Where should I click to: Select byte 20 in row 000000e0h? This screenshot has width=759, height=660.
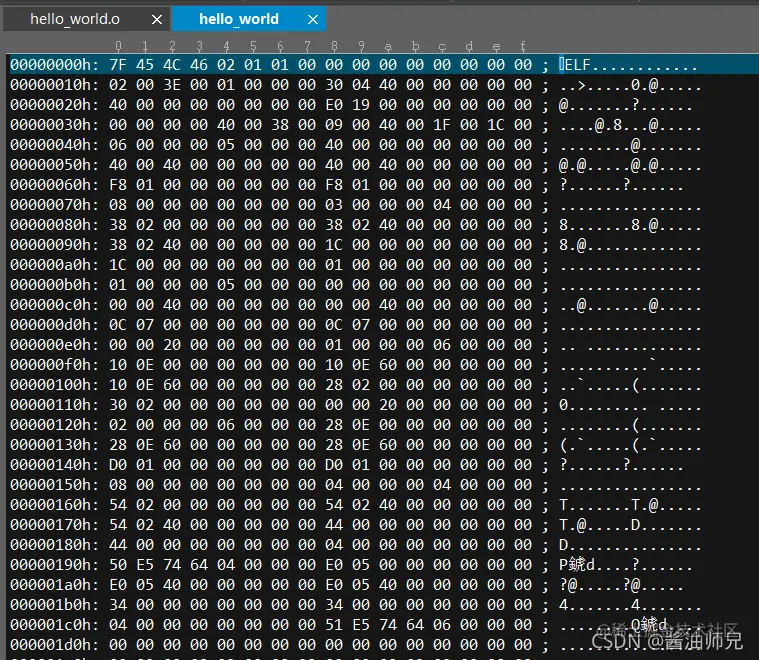172,345
